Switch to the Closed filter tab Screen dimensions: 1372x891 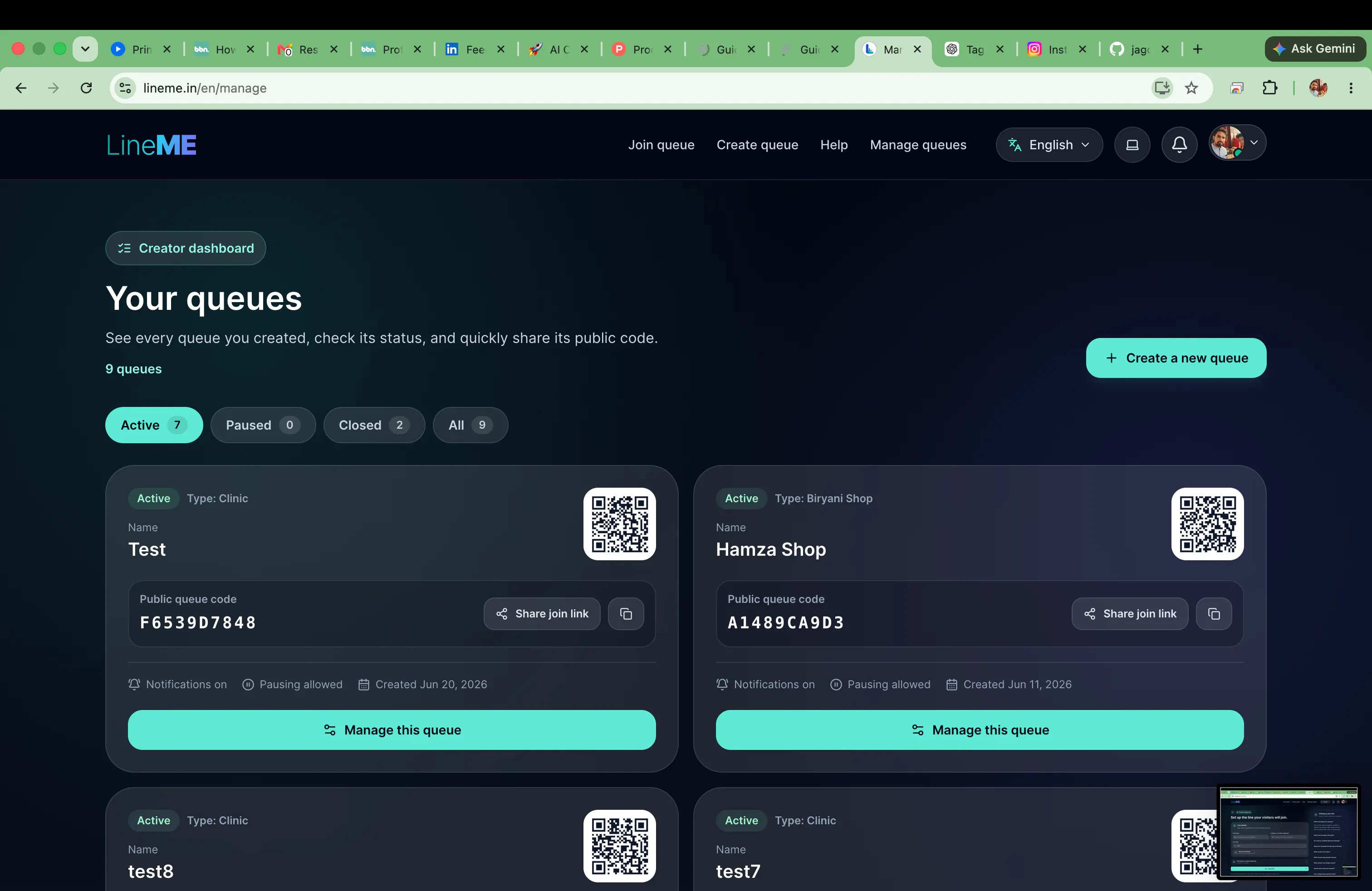pyautogui.click(x=374, y=425)
